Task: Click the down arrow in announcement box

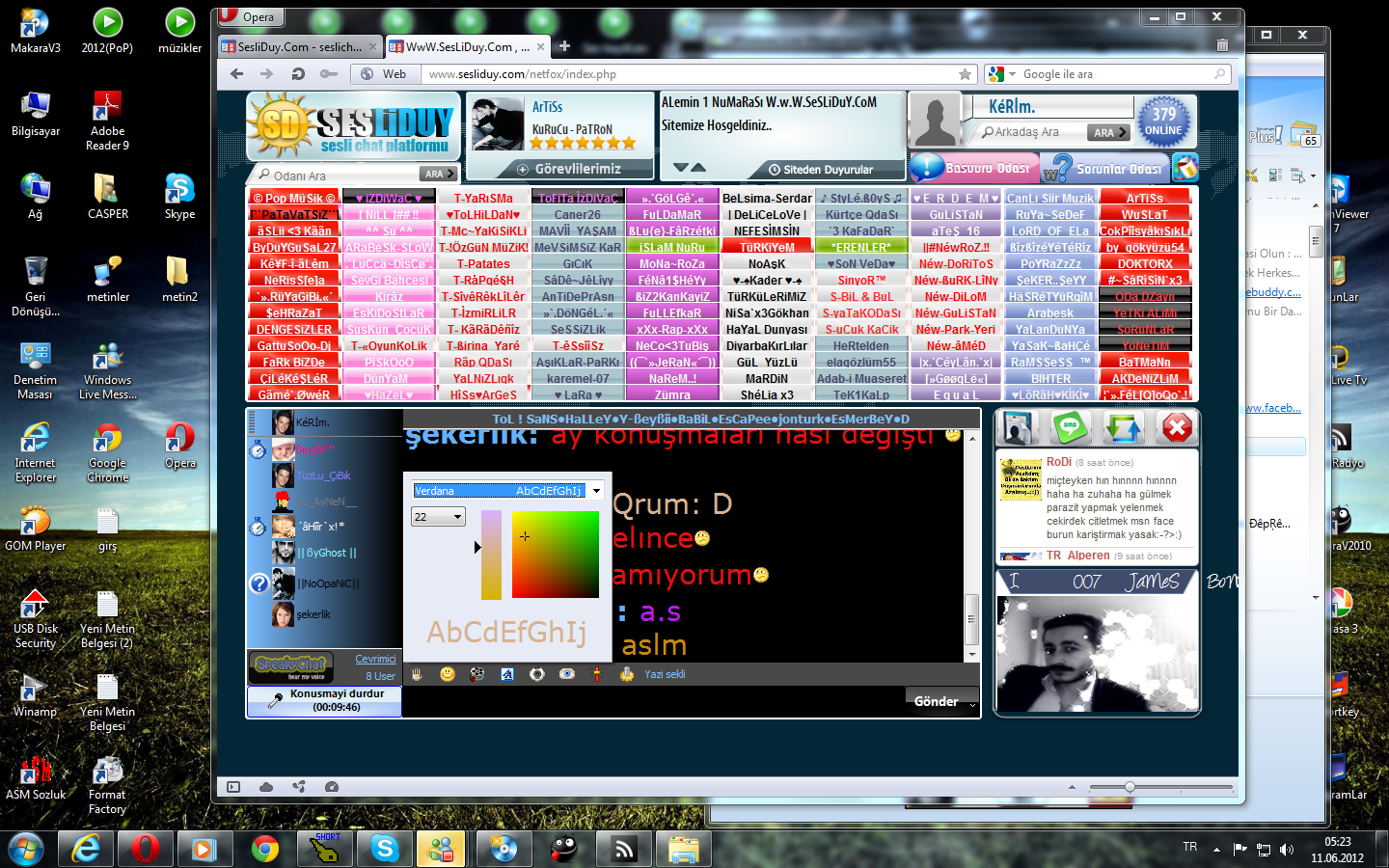Action: point(680,168)
